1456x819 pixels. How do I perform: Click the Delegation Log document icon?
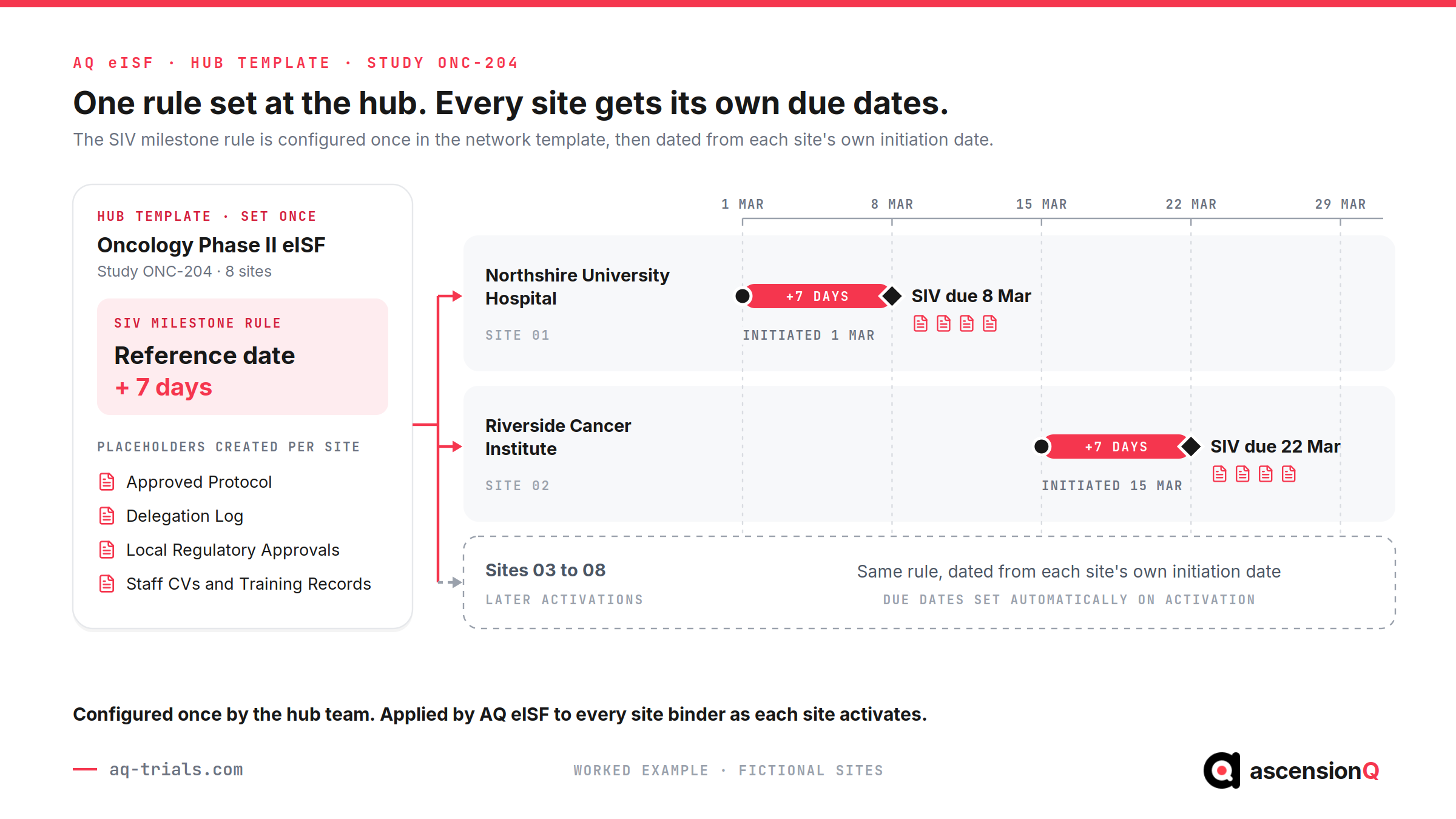[x=107, y=516]
